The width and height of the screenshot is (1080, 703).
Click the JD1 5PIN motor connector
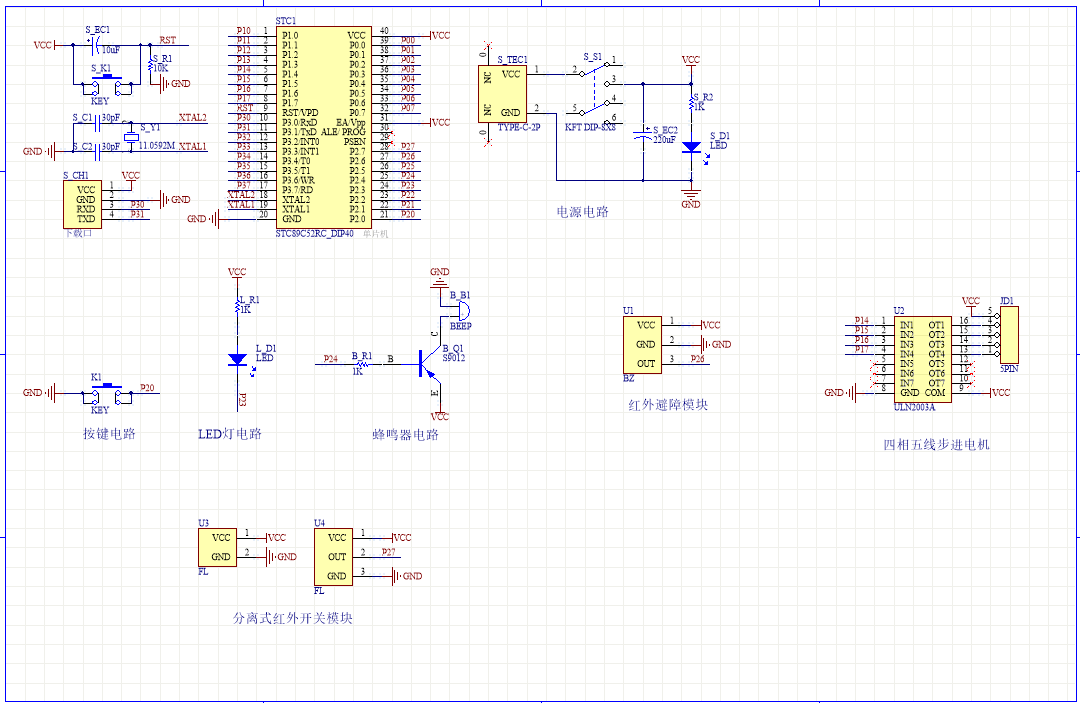[1008, 336]
